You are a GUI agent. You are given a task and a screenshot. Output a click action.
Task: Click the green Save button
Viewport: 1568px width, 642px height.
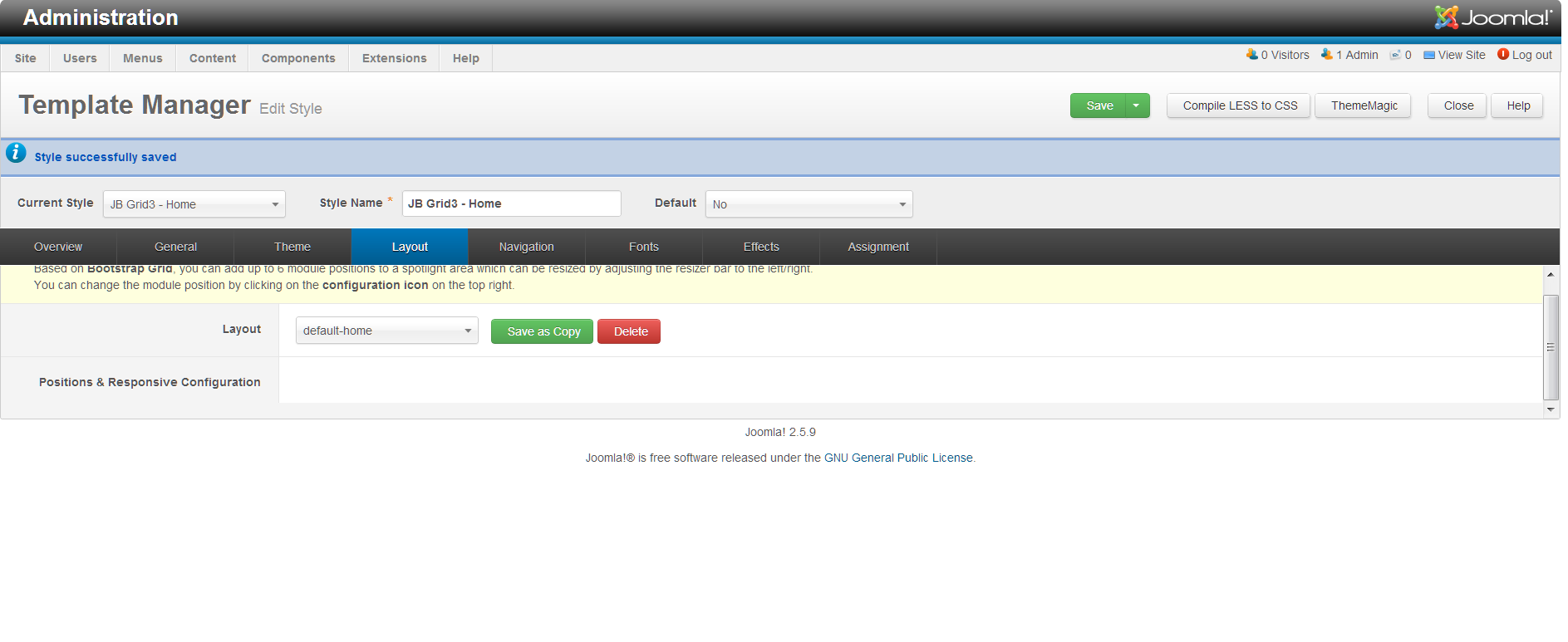[1099, 105]
